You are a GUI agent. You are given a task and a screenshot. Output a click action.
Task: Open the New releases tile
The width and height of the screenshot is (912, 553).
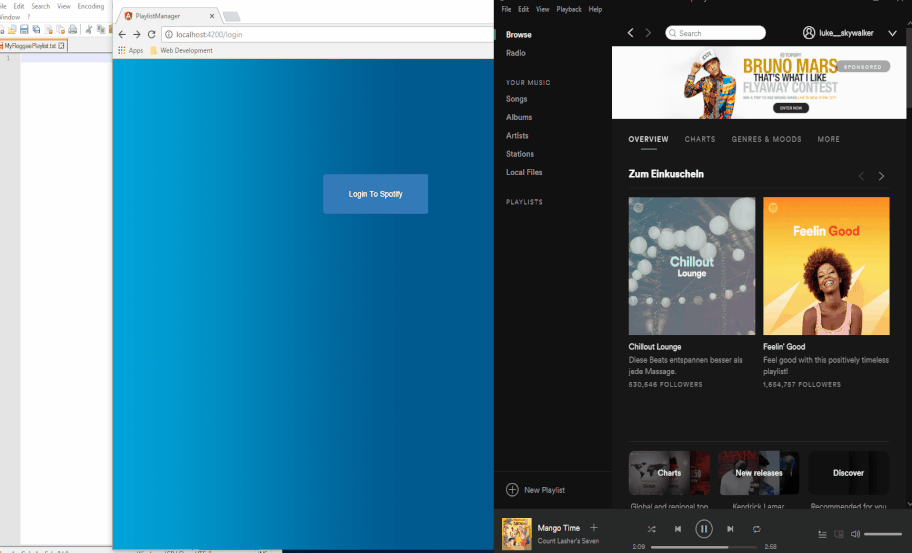click(758, 473)
